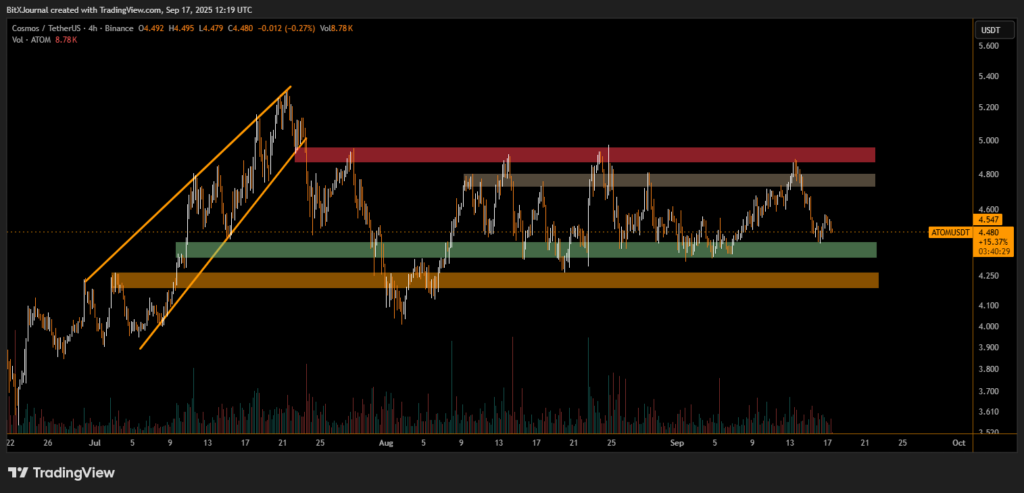Click the Oct label on time axis
Screen dimensions: 1024x493
click(x=958, y=440)
